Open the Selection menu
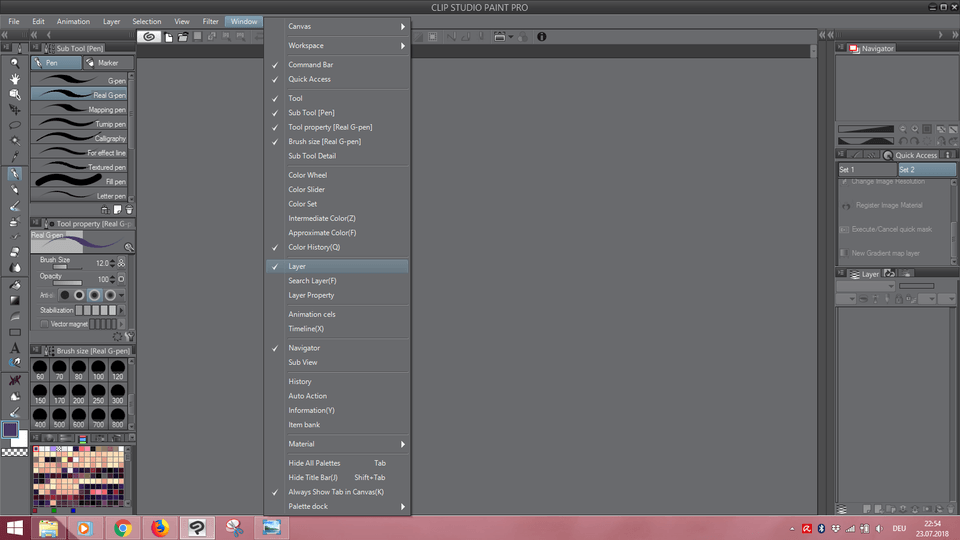This screenshot has width=960, height=540. (147, 21)
